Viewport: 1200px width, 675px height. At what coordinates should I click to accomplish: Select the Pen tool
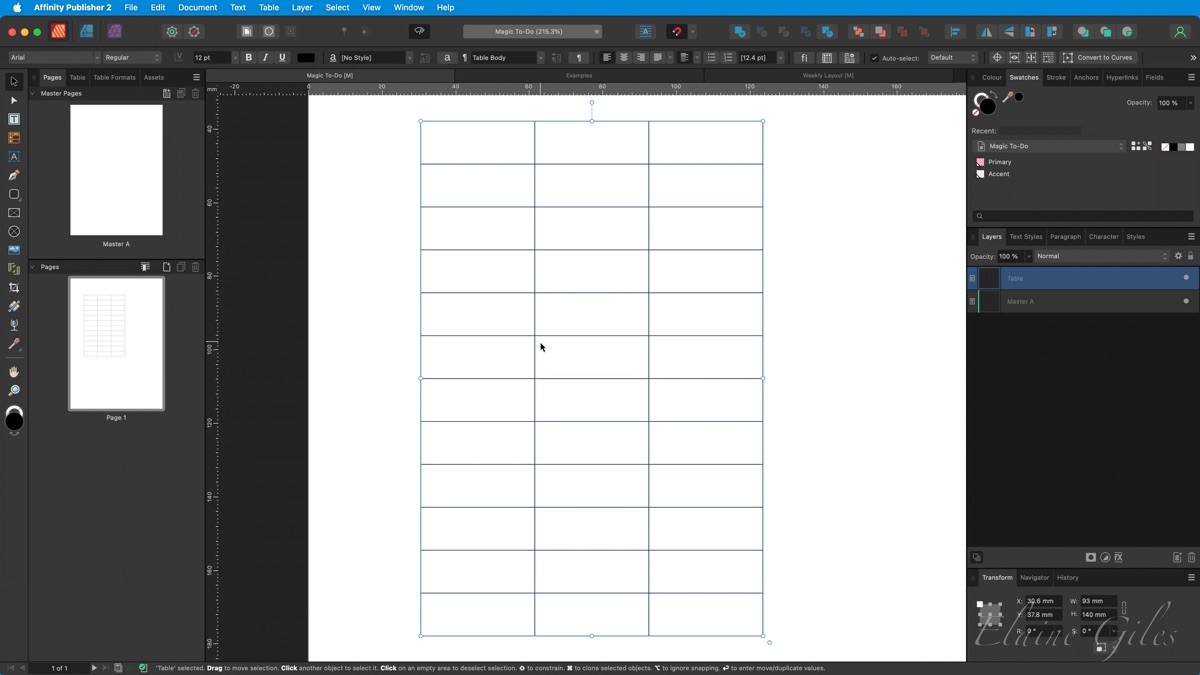pyautogui.click(x=14, y=175)
